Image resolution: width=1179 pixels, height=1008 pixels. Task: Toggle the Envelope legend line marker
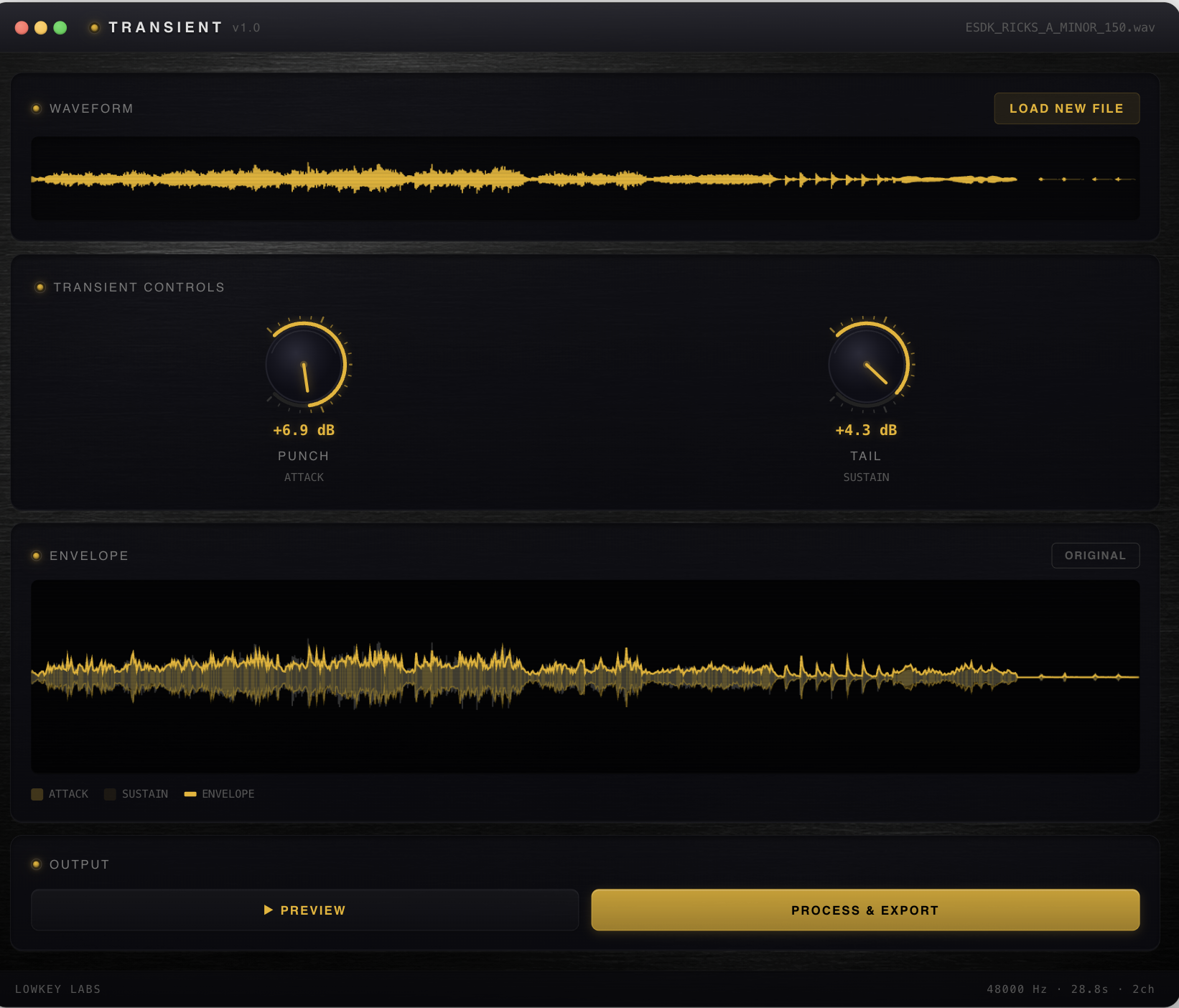pyautogui.click(x=190, y=794)
